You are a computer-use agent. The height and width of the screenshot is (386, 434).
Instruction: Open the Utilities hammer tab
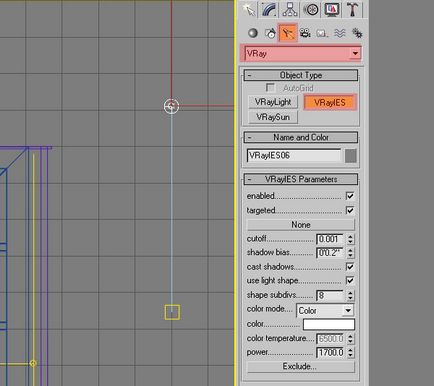coord(353,9)
